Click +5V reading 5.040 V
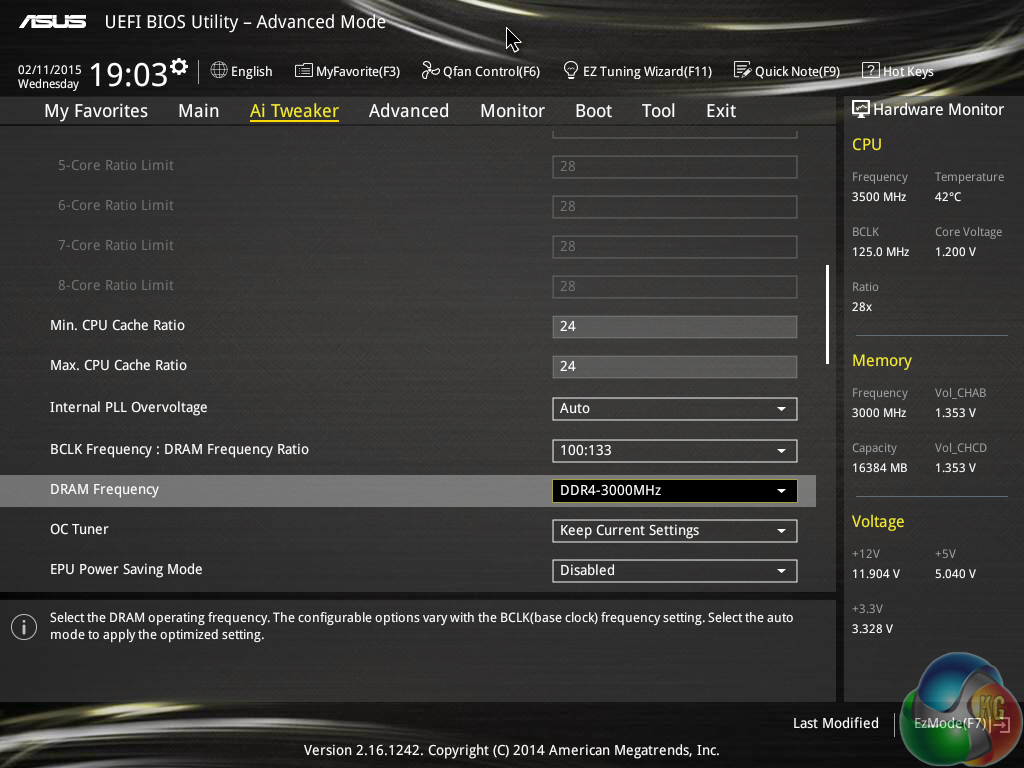The width and height of the screenshot is (1024, 768). click(955, 574)
